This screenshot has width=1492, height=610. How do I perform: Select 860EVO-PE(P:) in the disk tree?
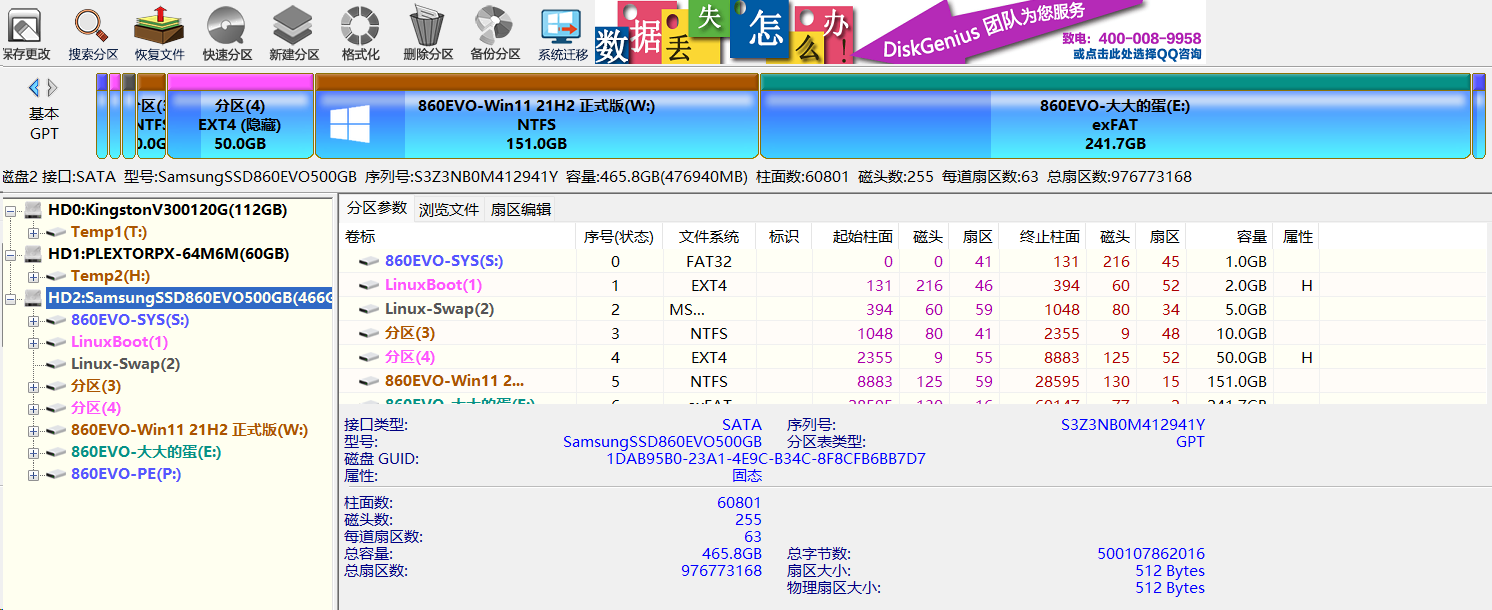tap(126, 474)
